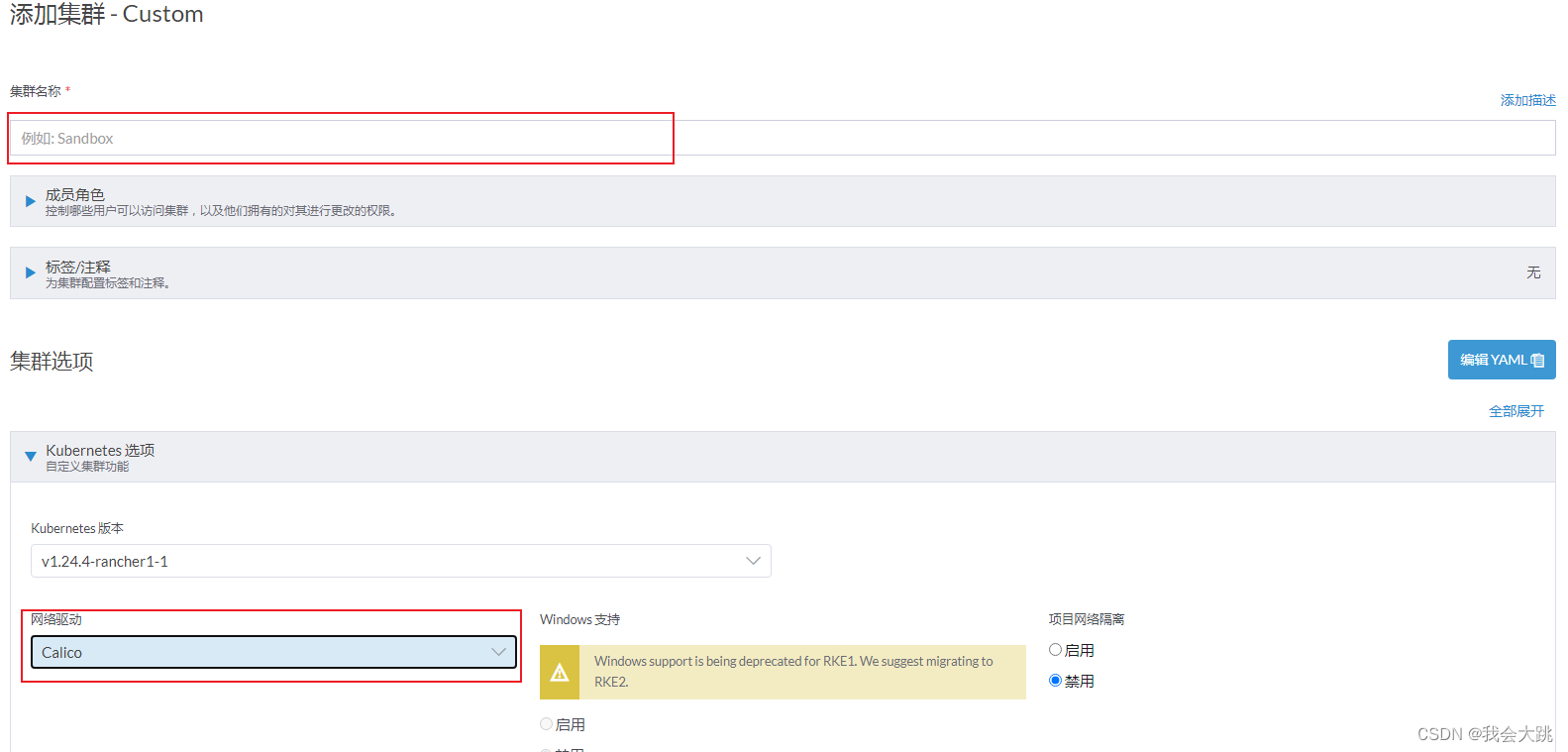Click the 项目网络隔离 label
This screenshot has height=752, width=1568.
tap(1087, 619)
